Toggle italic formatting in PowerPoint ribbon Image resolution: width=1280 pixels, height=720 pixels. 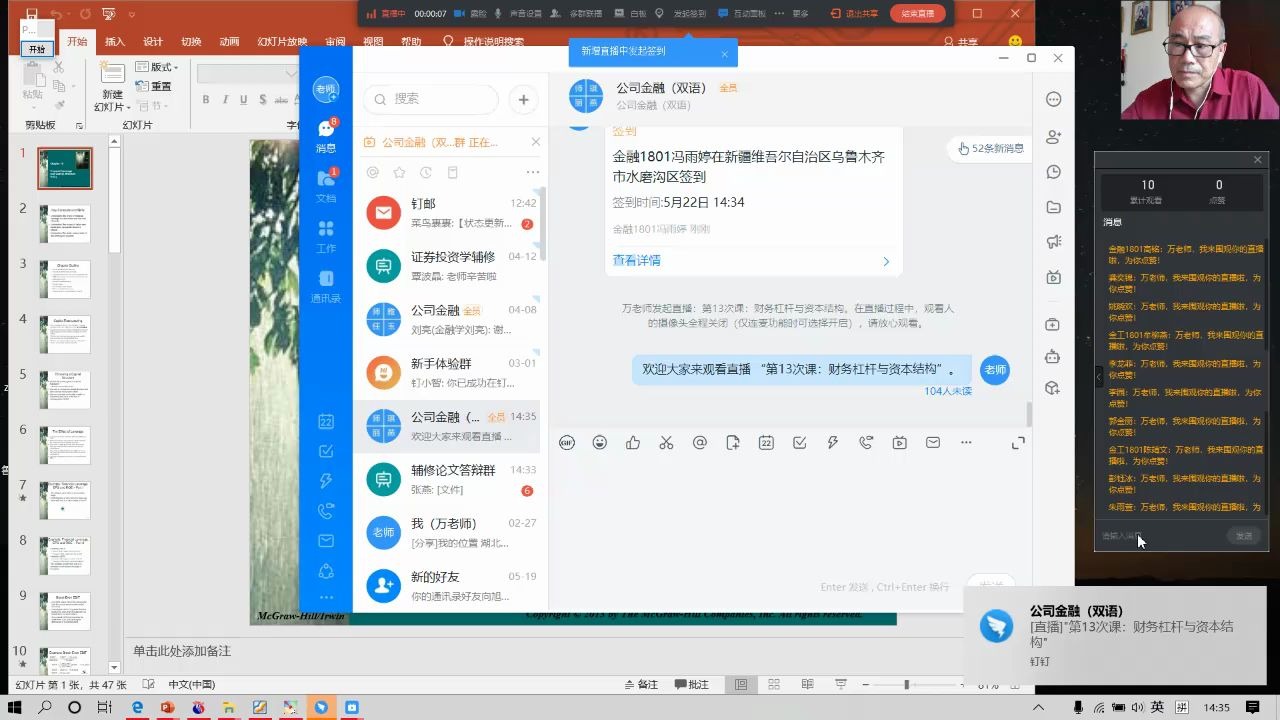pyautogui.click(x=225, y=99)
